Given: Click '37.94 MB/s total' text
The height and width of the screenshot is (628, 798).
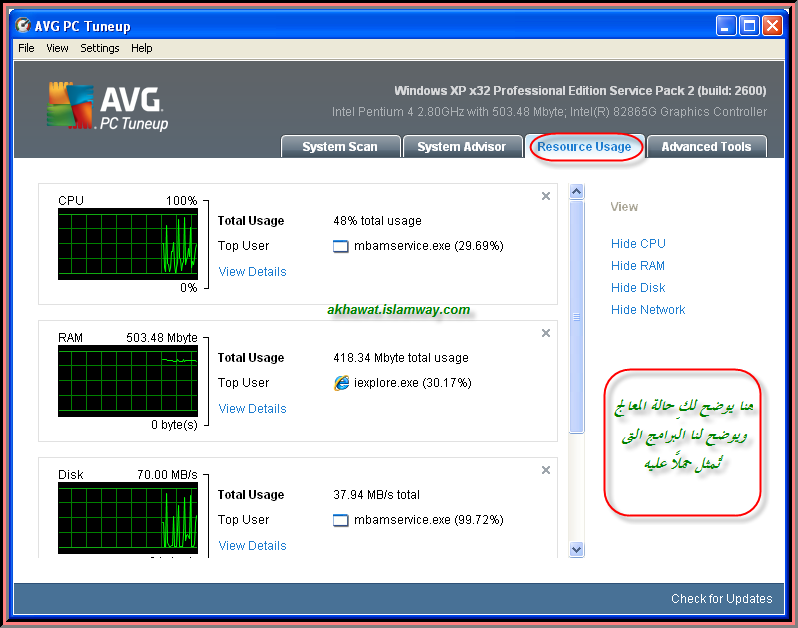Looking at the screenshot, I should click(x=377, y=495).
